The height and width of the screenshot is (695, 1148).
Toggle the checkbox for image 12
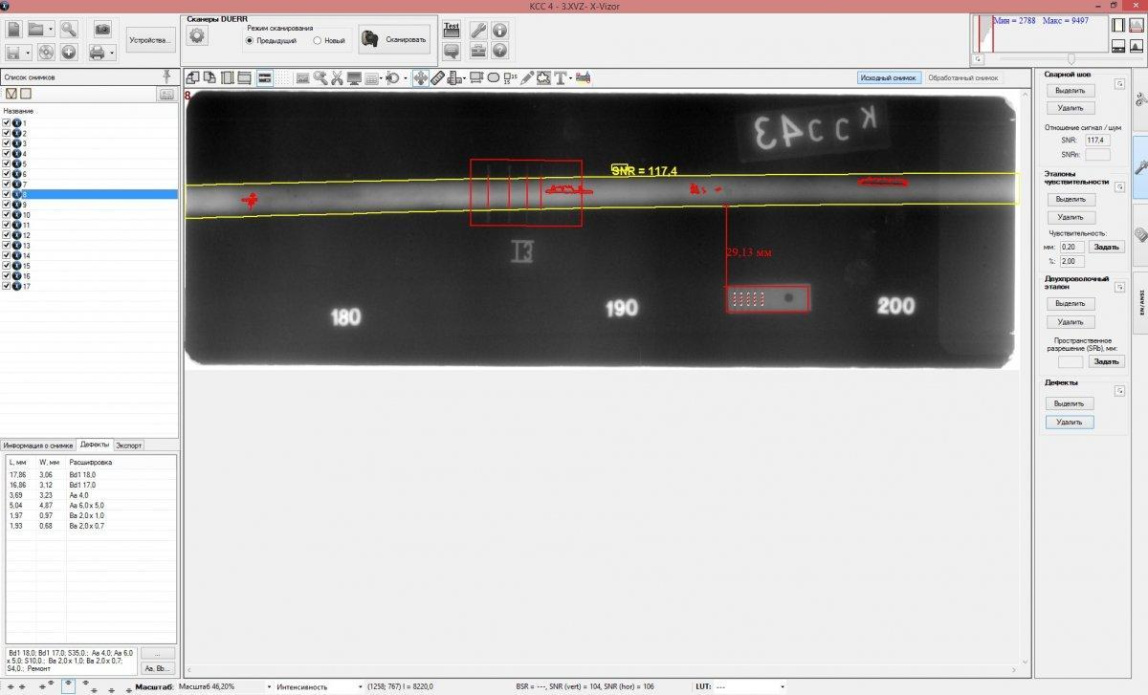point(7,235)
